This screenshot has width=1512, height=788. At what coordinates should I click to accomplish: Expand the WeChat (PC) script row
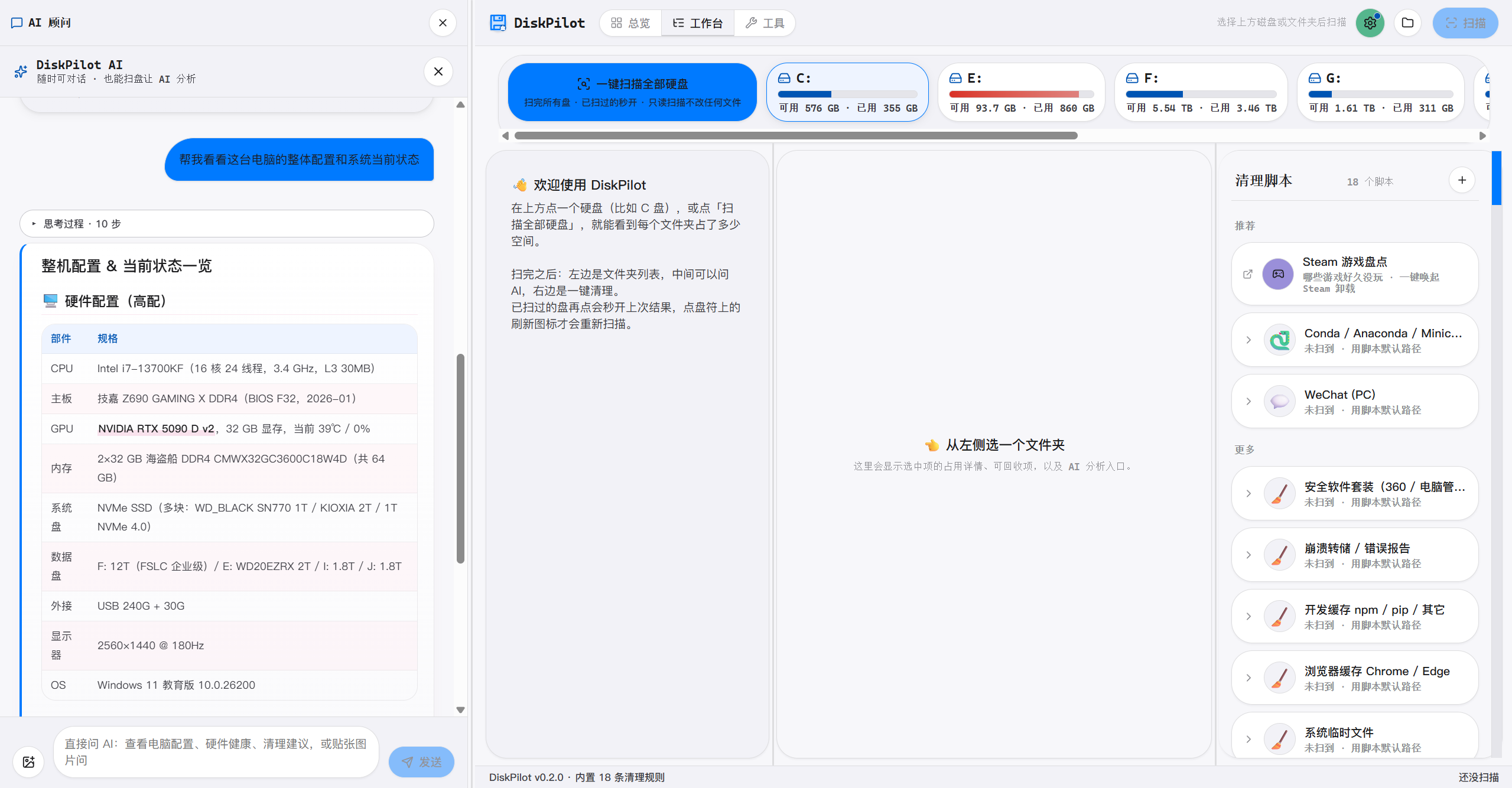1248,402
